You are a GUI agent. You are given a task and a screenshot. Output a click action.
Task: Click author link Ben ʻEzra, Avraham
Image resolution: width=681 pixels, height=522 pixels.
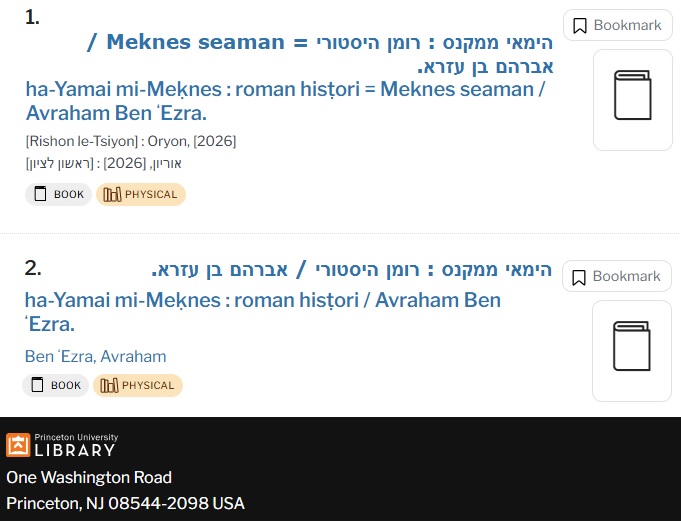click(x=96, y=357)
